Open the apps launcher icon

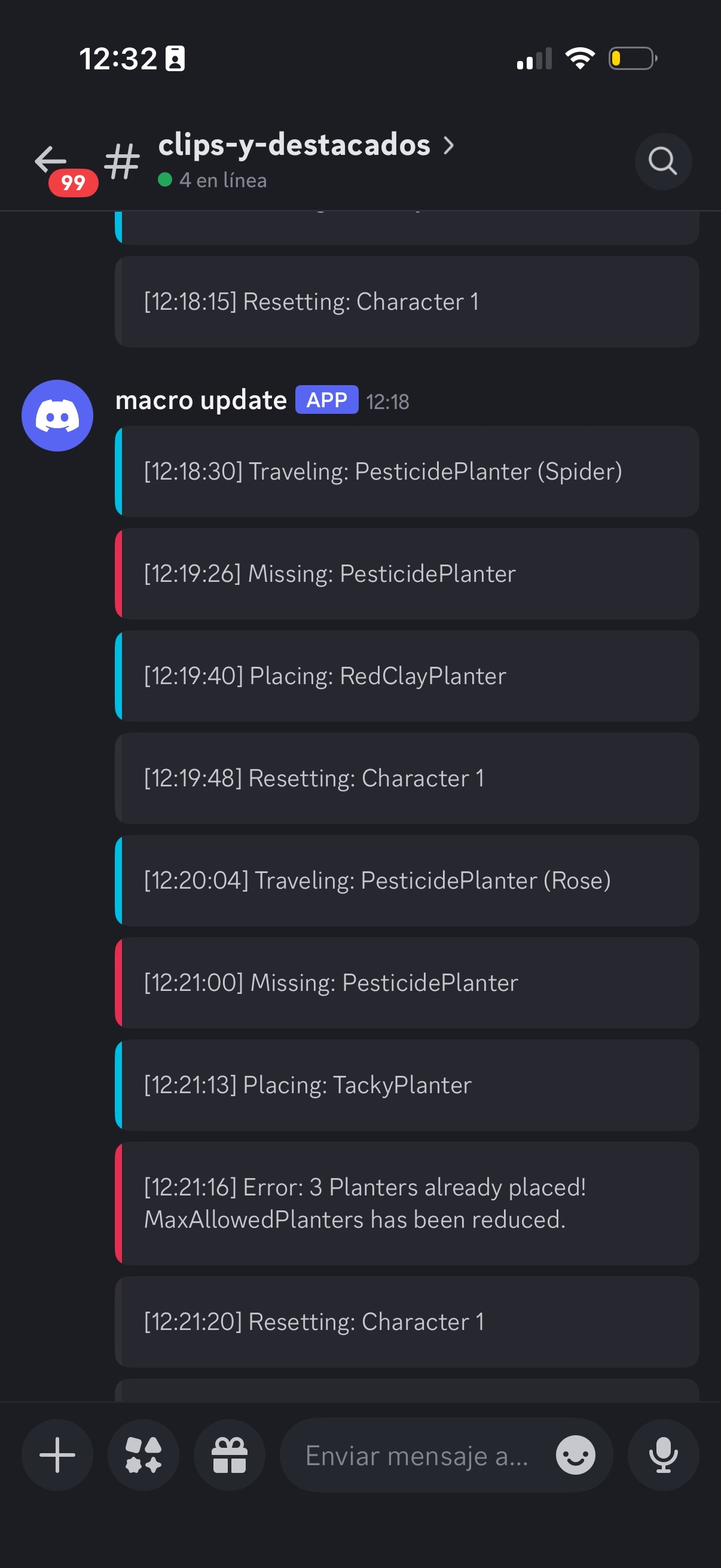tap(143, 1455)
